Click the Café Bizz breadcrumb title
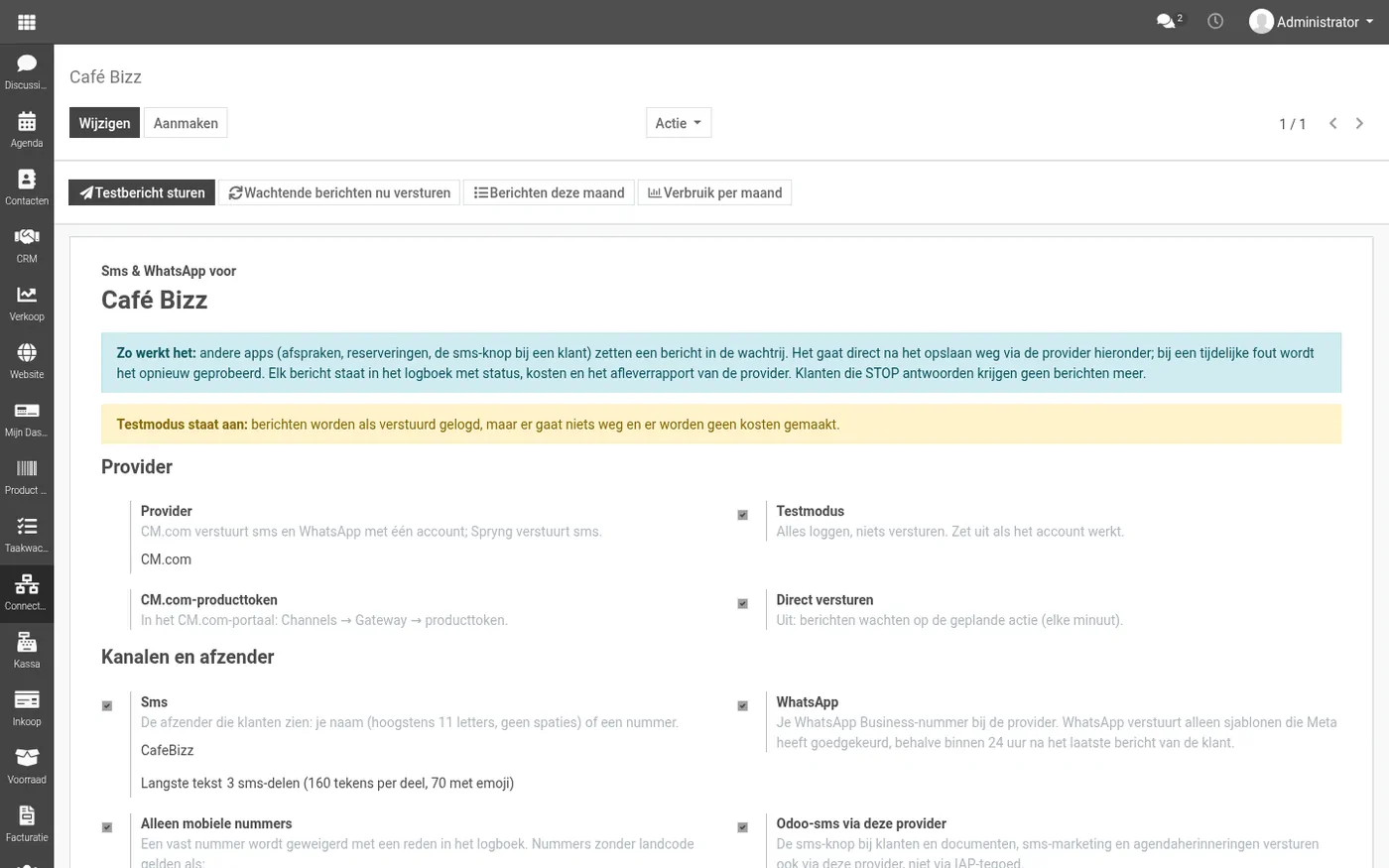 pyautogui.click(x=105, y=77)
